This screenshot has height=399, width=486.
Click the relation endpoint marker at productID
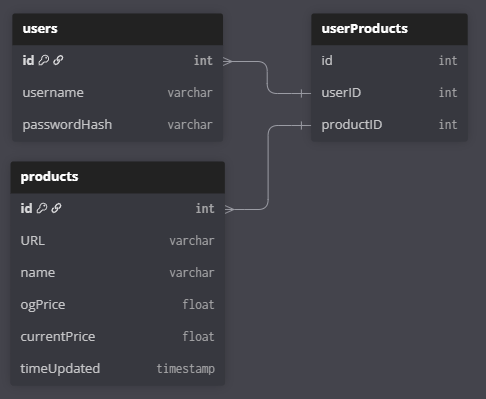301,125
